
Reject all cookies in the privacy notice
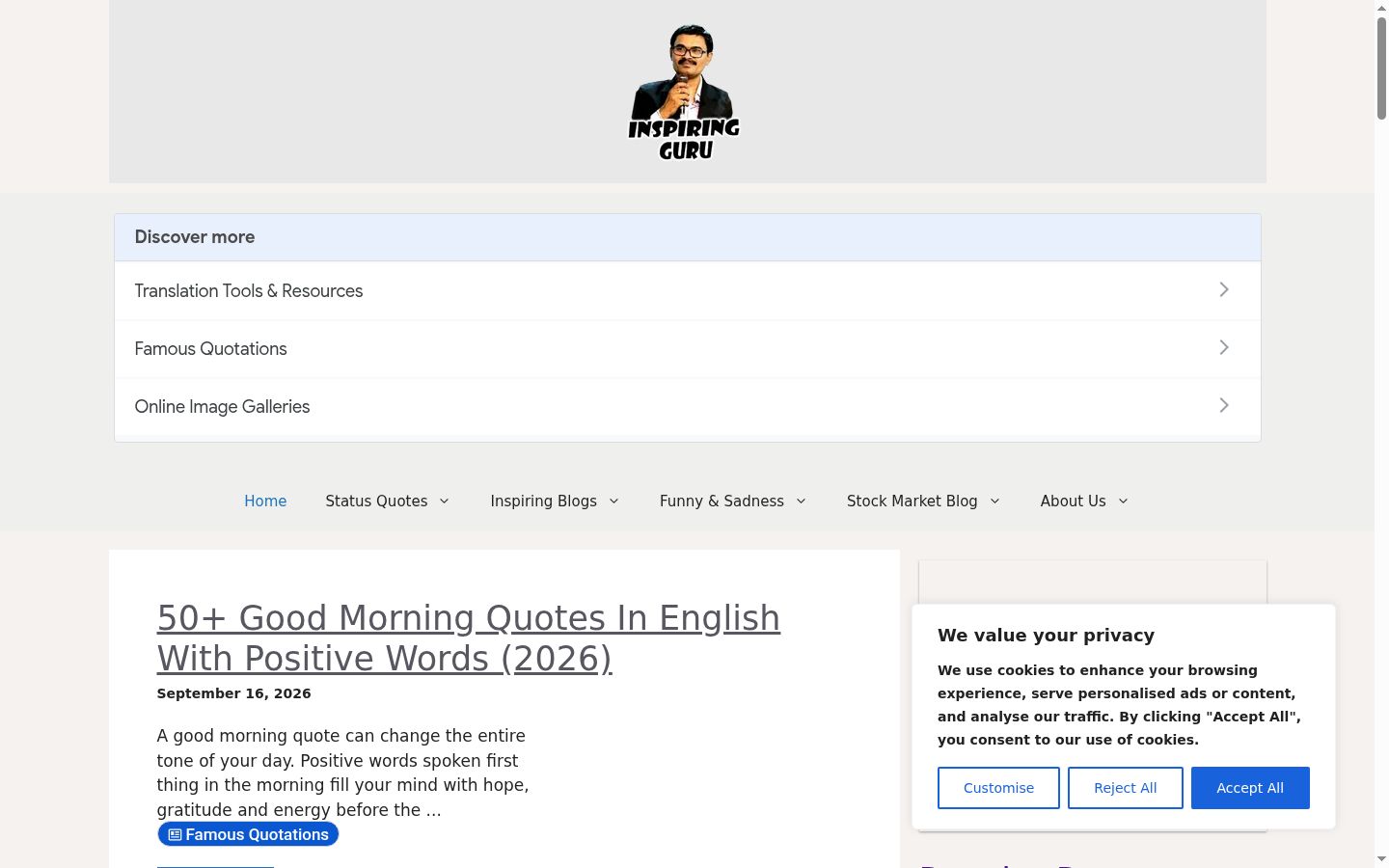coord(1126,788)
